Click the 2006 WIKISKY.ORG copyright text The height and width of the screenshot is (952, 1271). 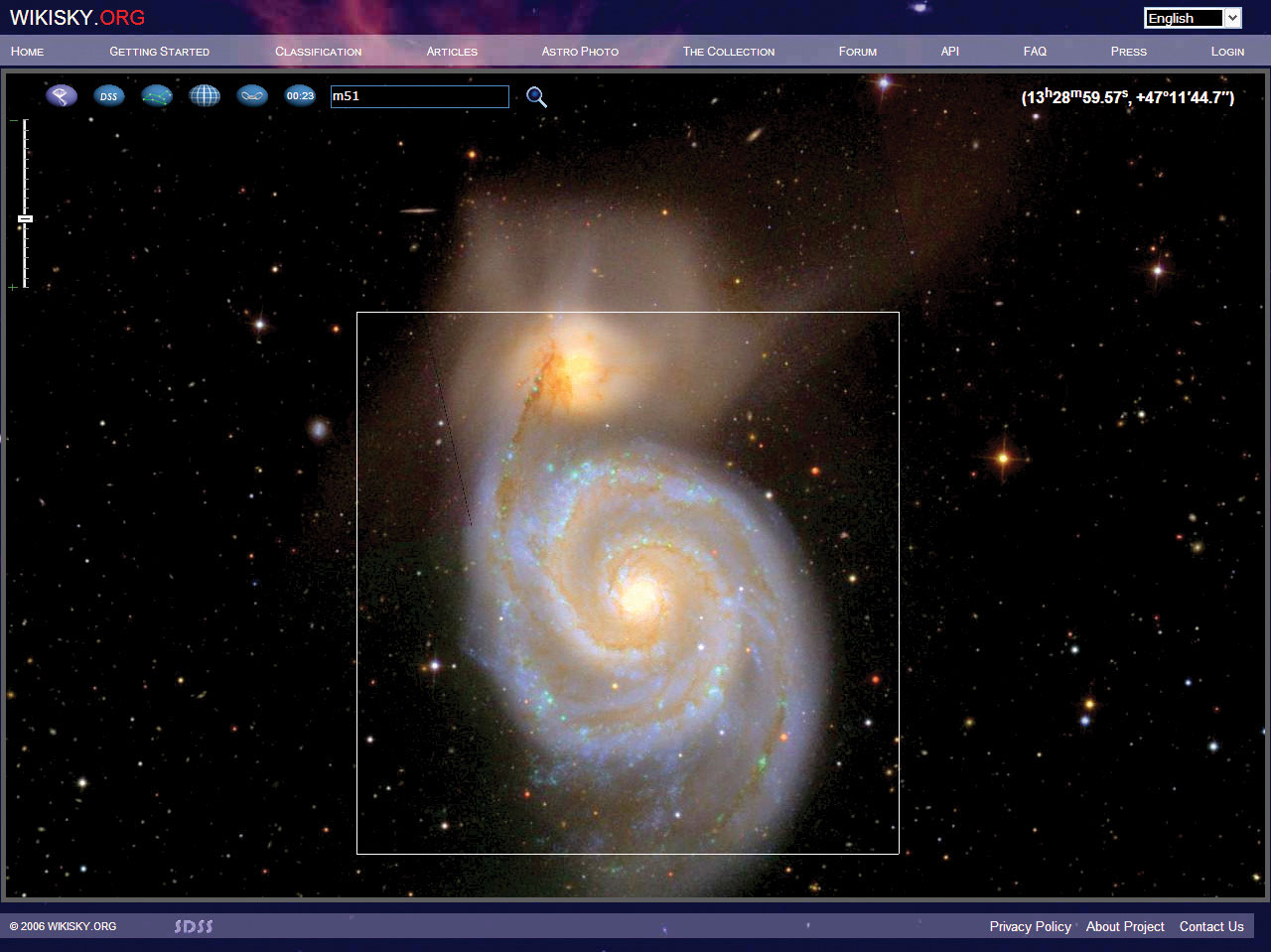click(63, 926)
